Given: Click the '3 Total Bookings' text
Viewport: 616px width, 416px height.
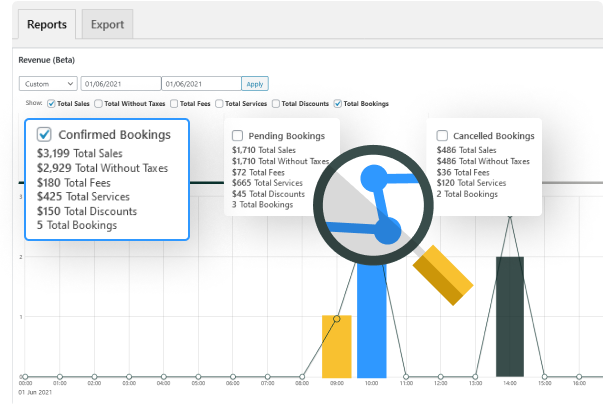Looking at the screenshot, I should 262,205.
